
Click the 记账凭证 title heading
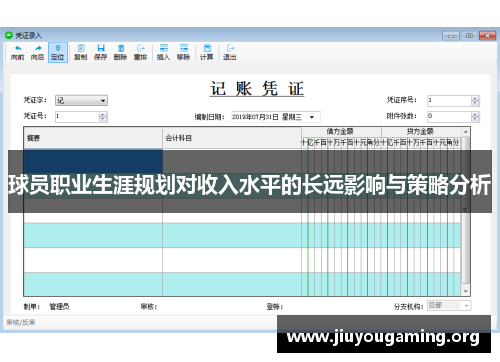[x=257, y=89]
